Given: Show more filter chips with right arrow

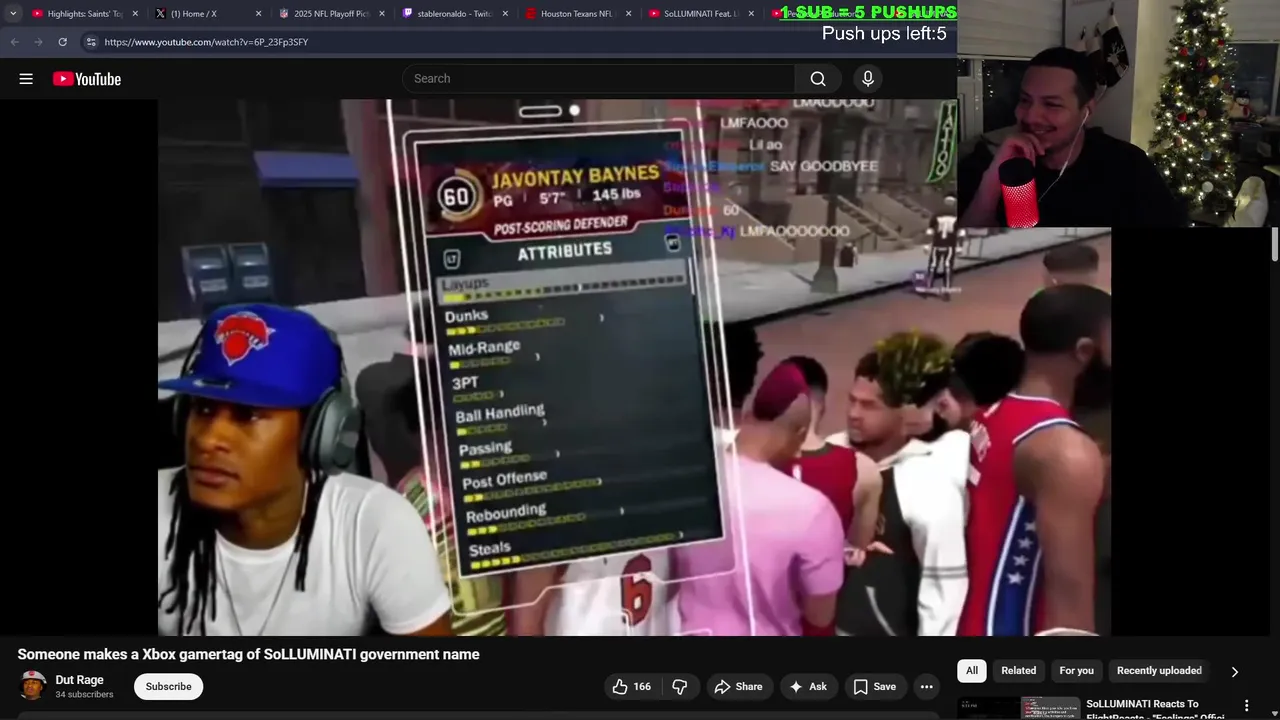Looking at the screenshot, I should (1234, 672).
